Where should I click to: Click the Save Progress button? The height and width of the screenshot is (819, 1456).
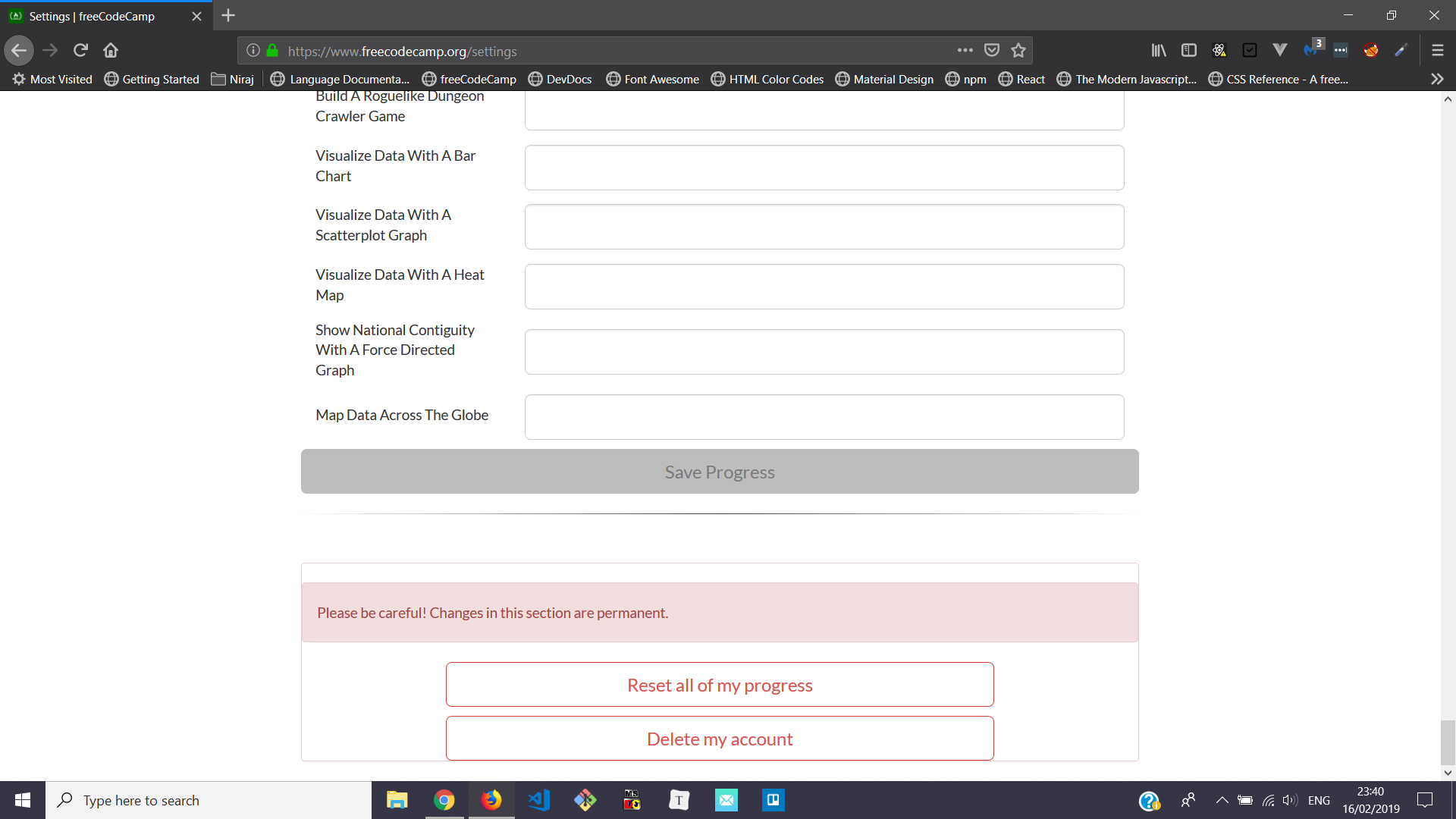click(720, 472)
